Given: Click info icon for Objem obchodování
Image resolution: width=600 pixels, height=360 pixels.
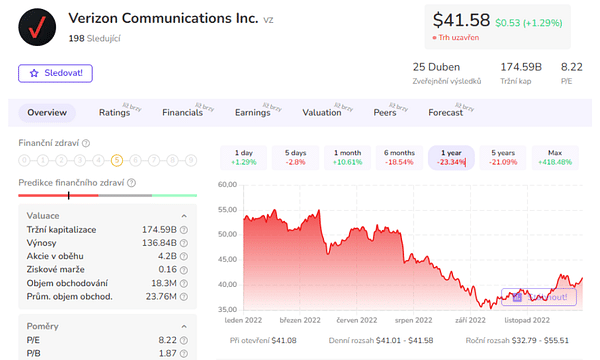Looking at the screenshot, I should [x=184, y=283].
